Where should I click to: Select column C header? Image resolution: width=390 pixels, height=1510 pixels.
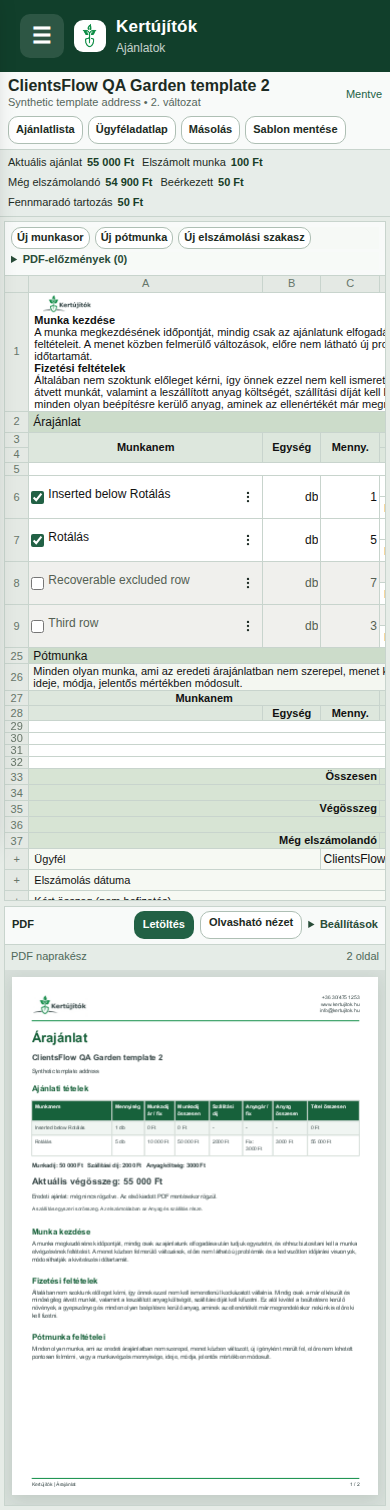(350, 284)
